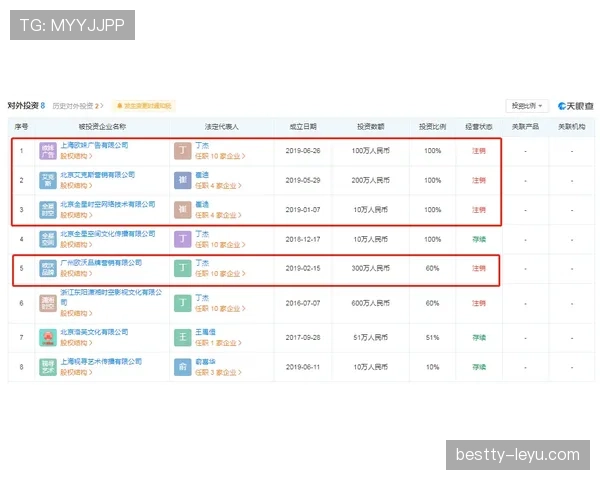
Task: Open row 4 company name link
Action: [108, 234]
